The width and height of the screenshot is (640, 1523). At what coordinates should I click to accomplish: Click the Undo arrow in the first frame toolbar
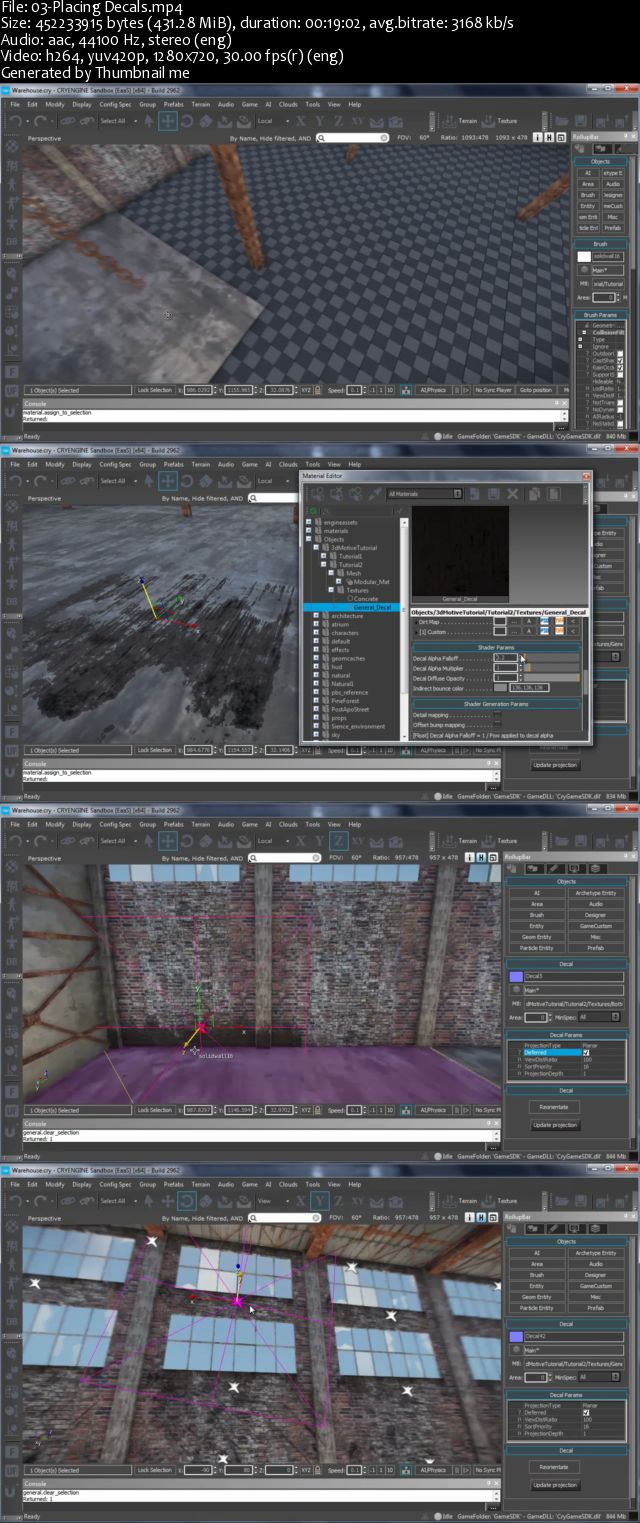pos(16,121)
